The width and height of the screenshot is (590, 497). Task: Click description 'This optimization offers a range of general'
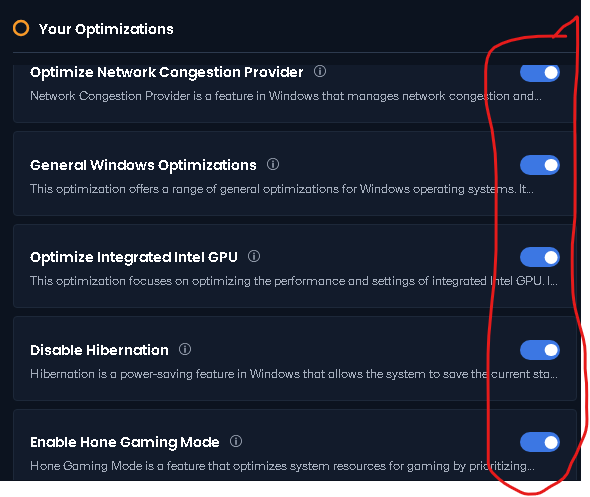(x=282, y=189)
